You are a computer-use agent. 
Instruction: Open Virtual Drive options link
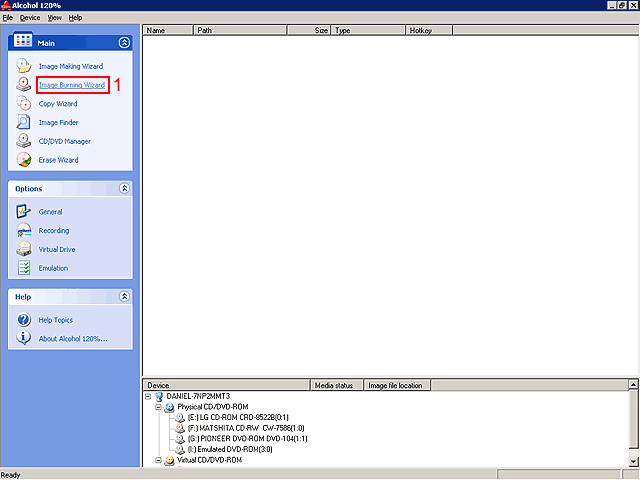click(x=57, y=249)
